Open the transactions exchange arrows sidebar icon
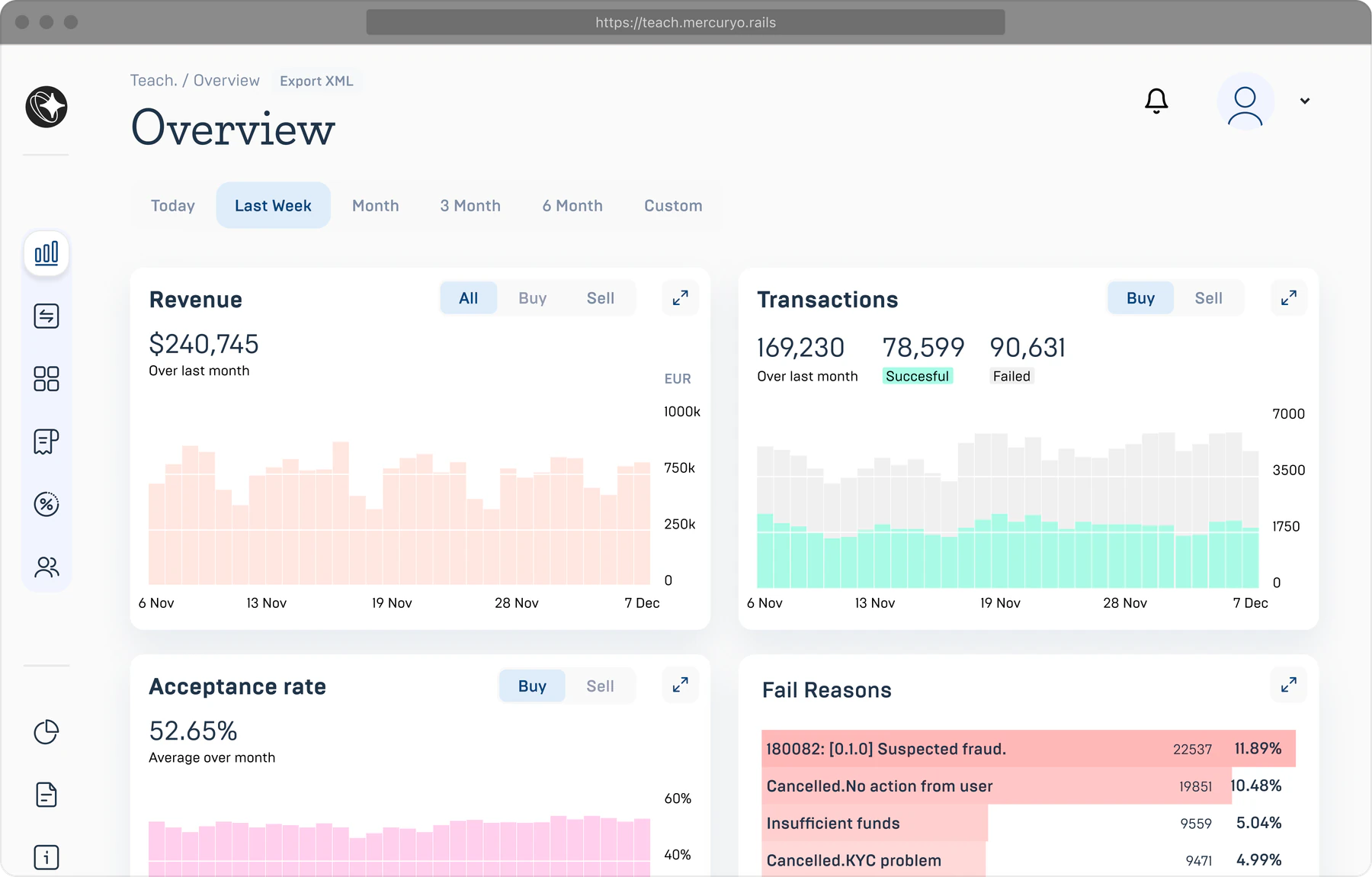1372x877 pixels. click(46, 316)
